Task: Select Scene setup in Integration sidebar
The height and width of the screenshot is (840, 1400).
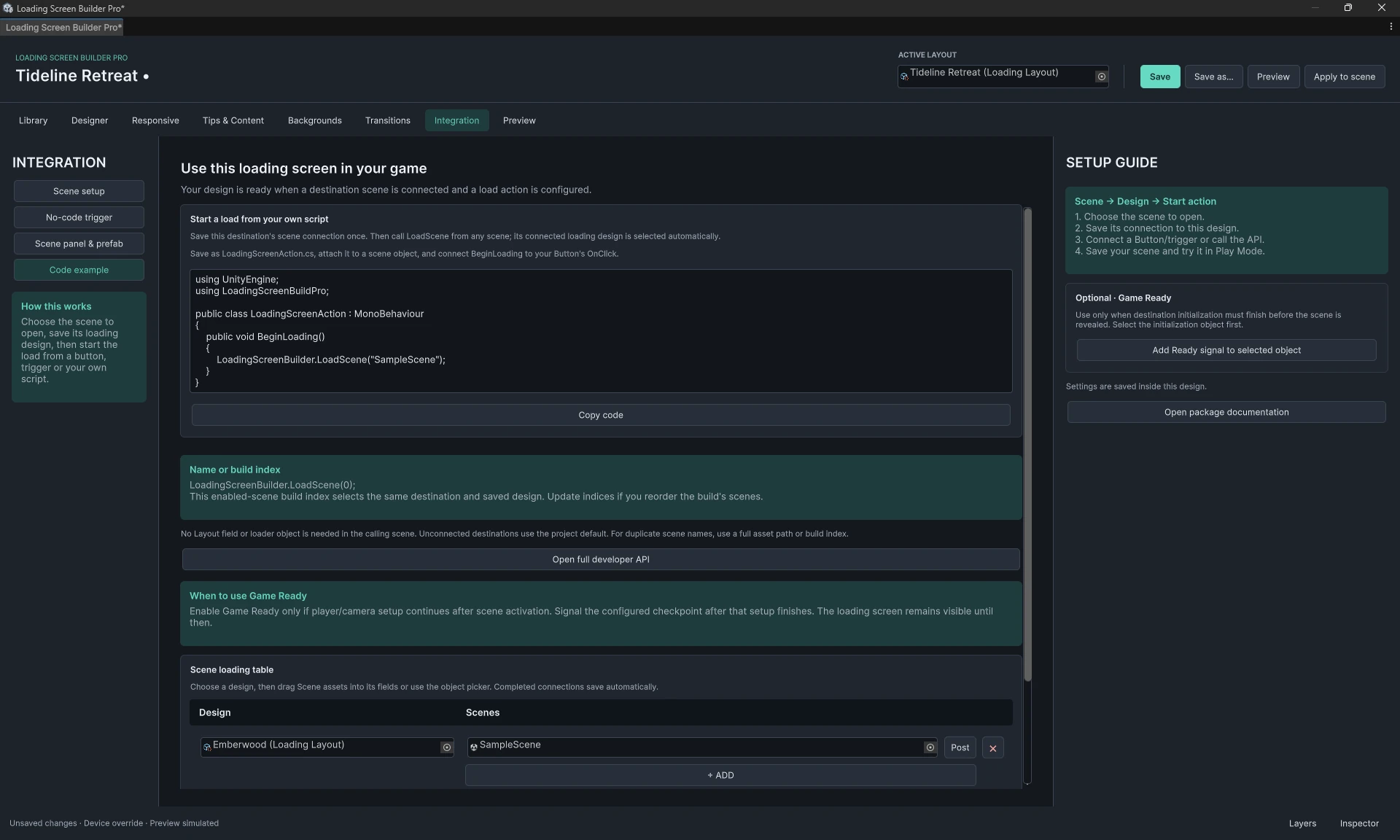Action: (79, 191)
